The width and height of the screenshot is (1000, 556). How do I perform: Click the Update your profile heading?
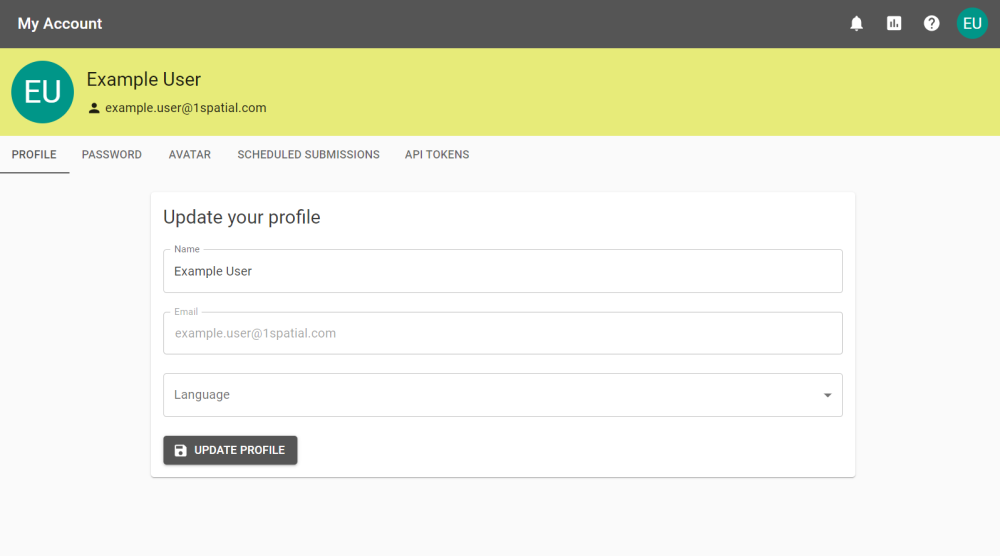[x=242, y=217]
